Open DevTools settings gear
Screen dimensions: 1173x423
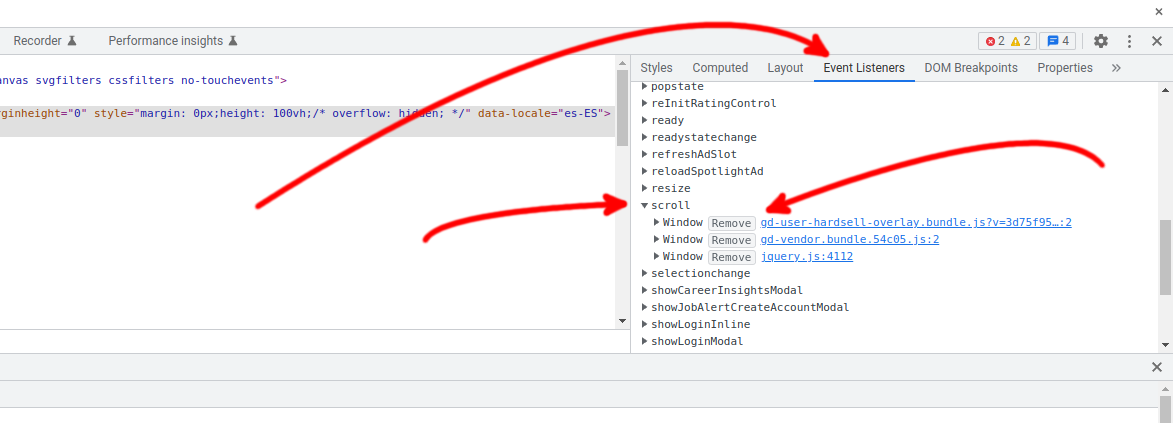click(x=1101, y=41)
